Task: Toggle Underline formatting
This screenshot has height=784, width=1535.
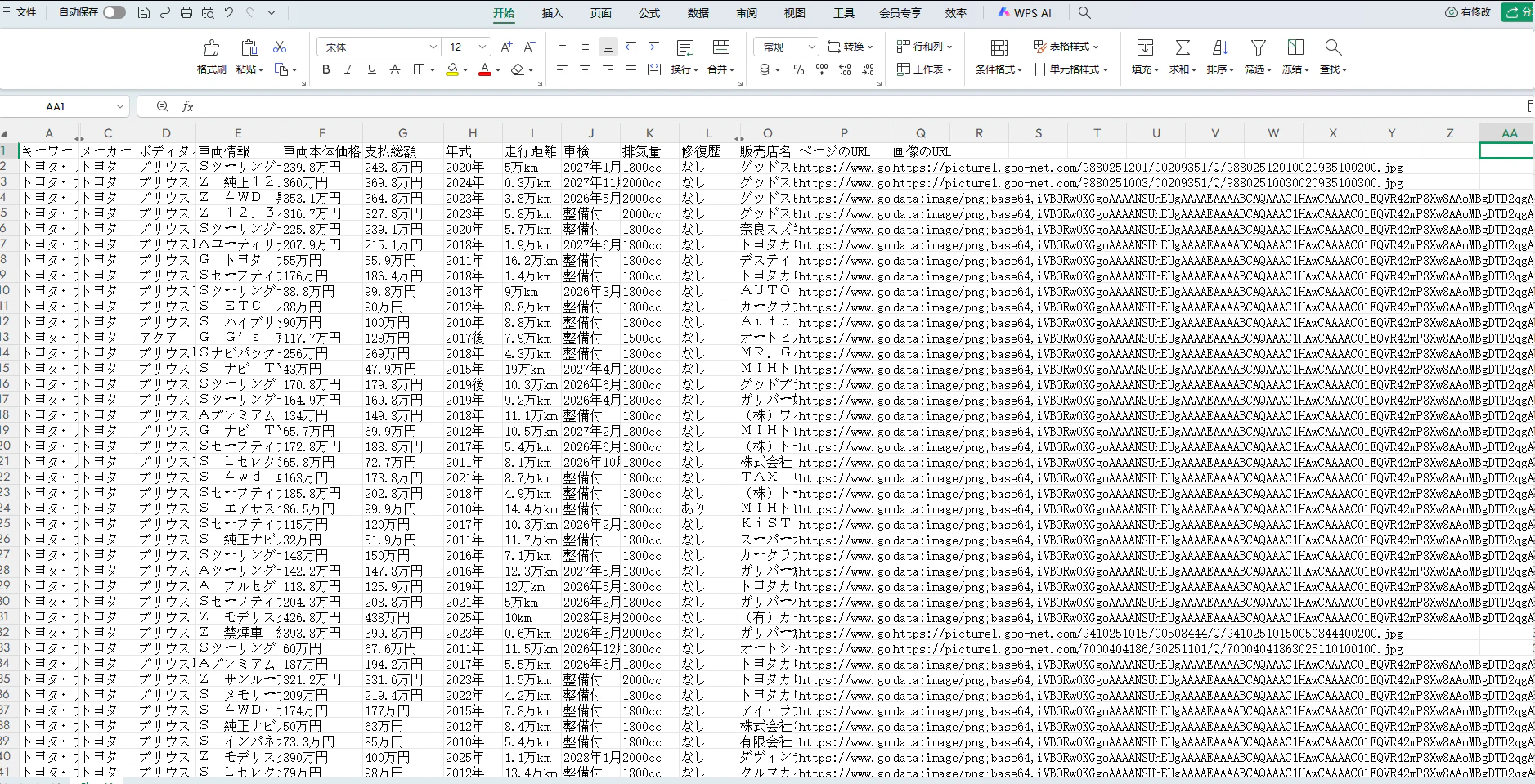Action: pos(372,69)
